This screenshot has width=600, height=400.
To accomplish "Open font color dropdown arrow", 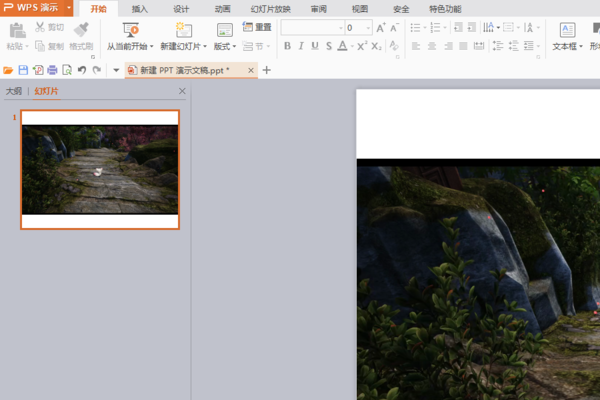I will [x=352, y=47].
